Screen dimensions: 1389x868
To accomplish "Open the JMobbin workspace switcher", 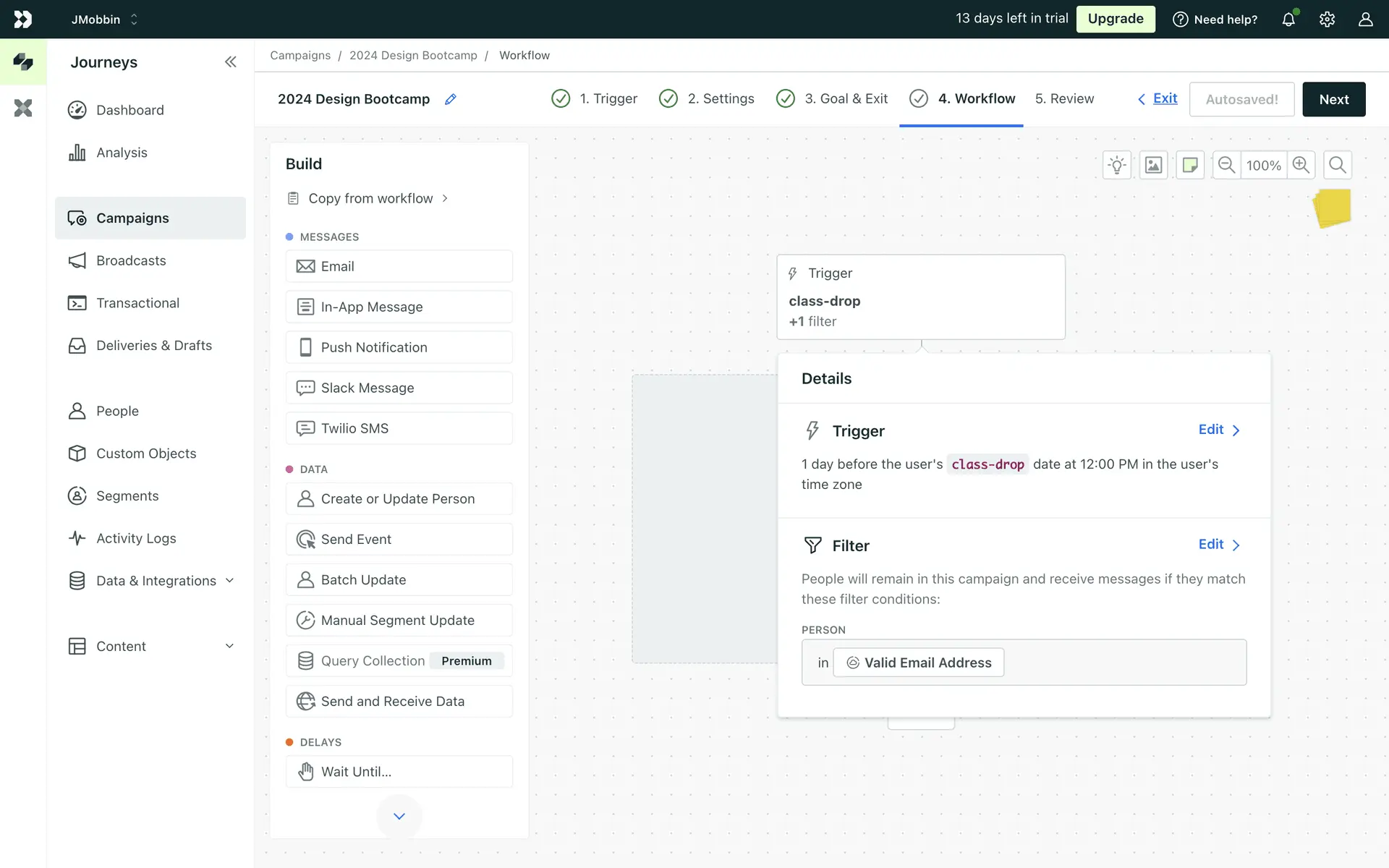I will pyautogui.click(x=104, y=20).
